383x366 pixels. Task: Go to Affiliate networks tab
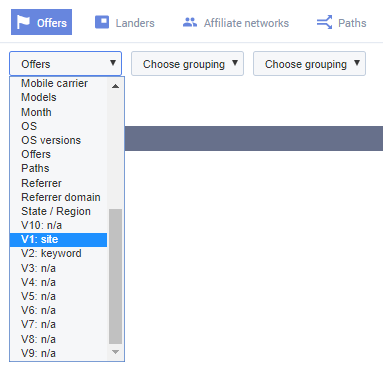click(236, 23)
